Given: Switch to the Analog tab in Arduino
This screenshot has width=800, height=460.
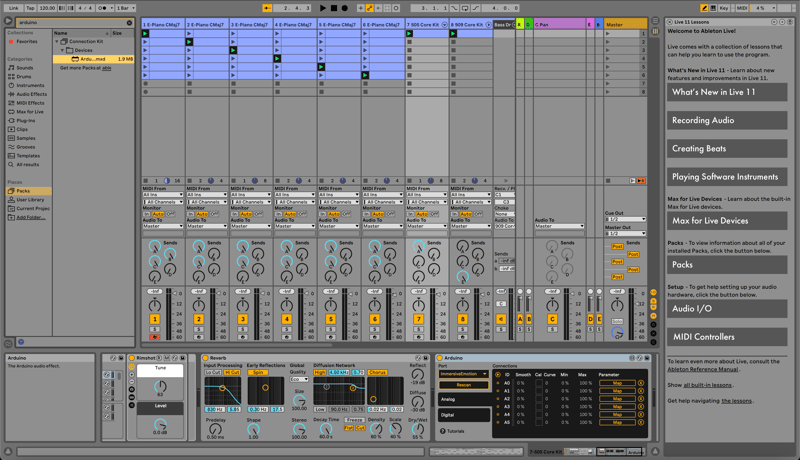Looking at the screenshot, I should click(x=464, y=399).
